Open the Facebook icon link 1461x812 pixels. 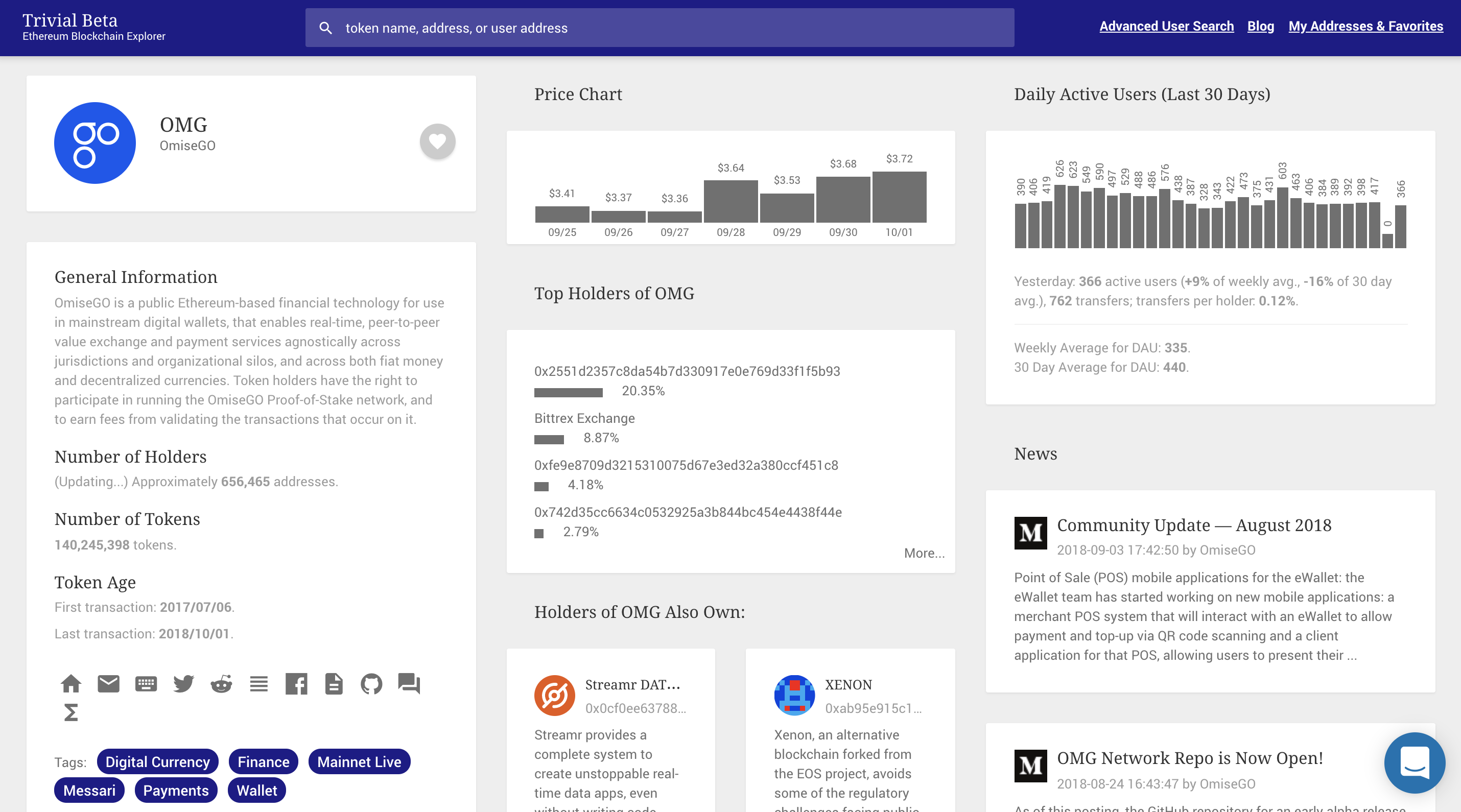pyautogui.click(x=296, y=684)
